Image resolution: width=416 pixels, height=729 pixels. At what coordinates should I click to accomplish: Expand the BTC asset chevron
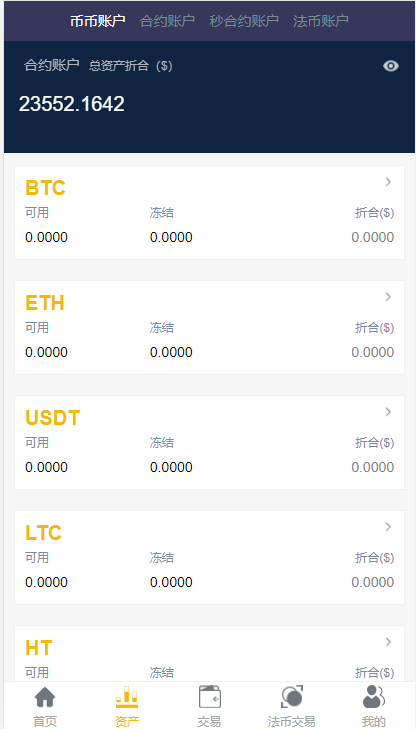click(388, 182)
